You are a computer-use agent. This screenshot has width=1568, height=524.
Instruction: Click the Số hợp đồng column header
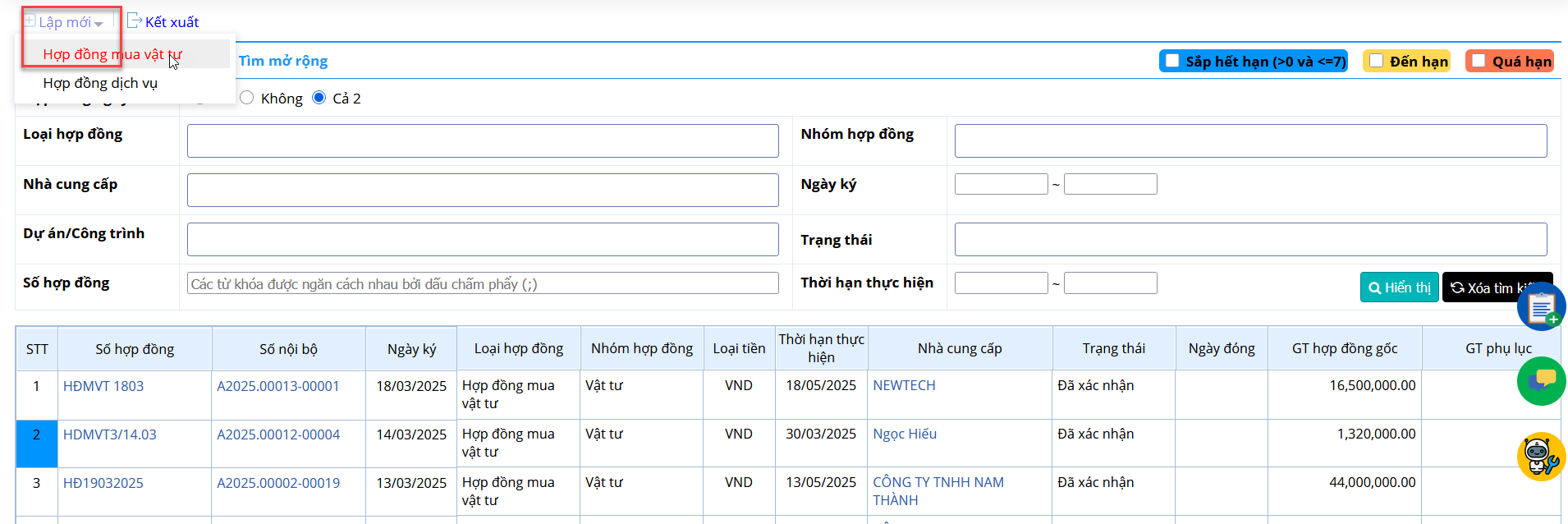pos(135,349)
